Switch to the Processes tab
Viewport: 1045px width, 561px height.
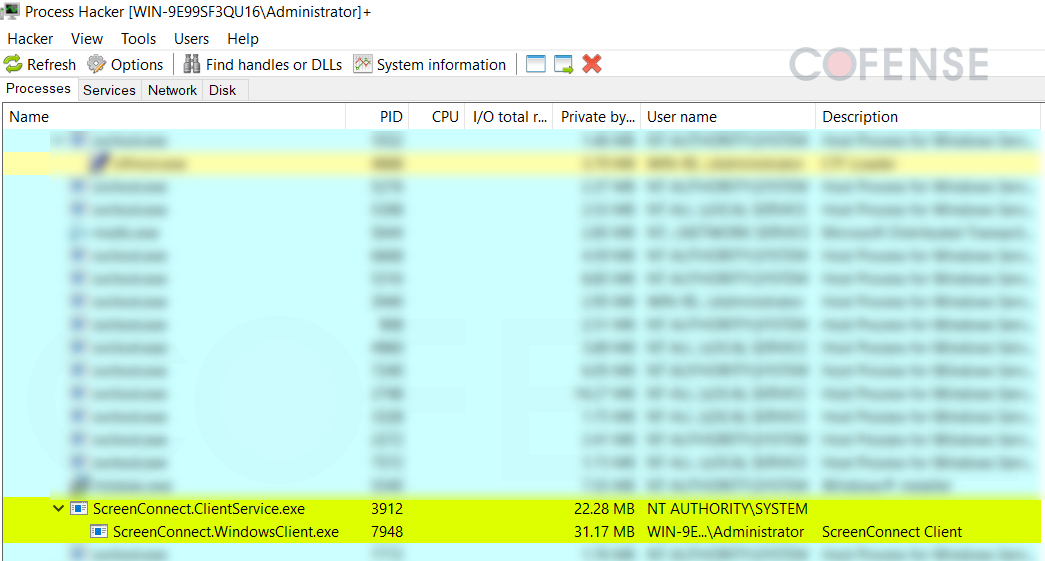(39, 89)
